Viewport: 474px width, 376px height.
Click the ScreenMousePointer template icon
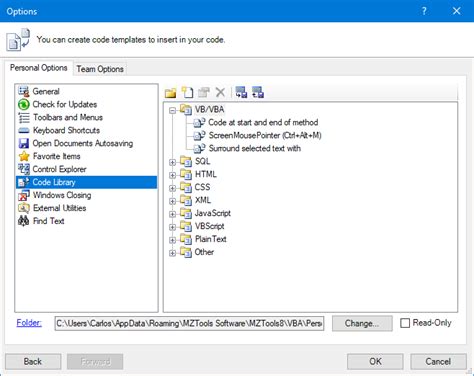[199, 135]
